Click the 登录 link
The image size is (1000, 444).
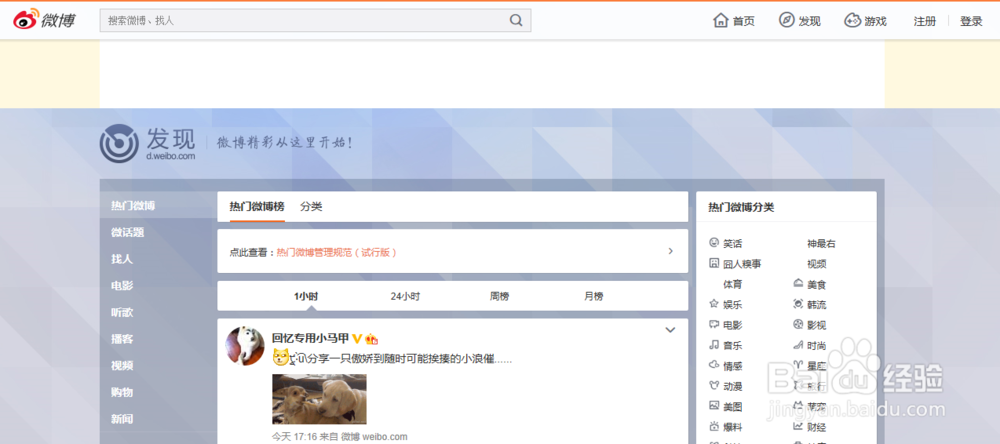click(x=971, y=21)
